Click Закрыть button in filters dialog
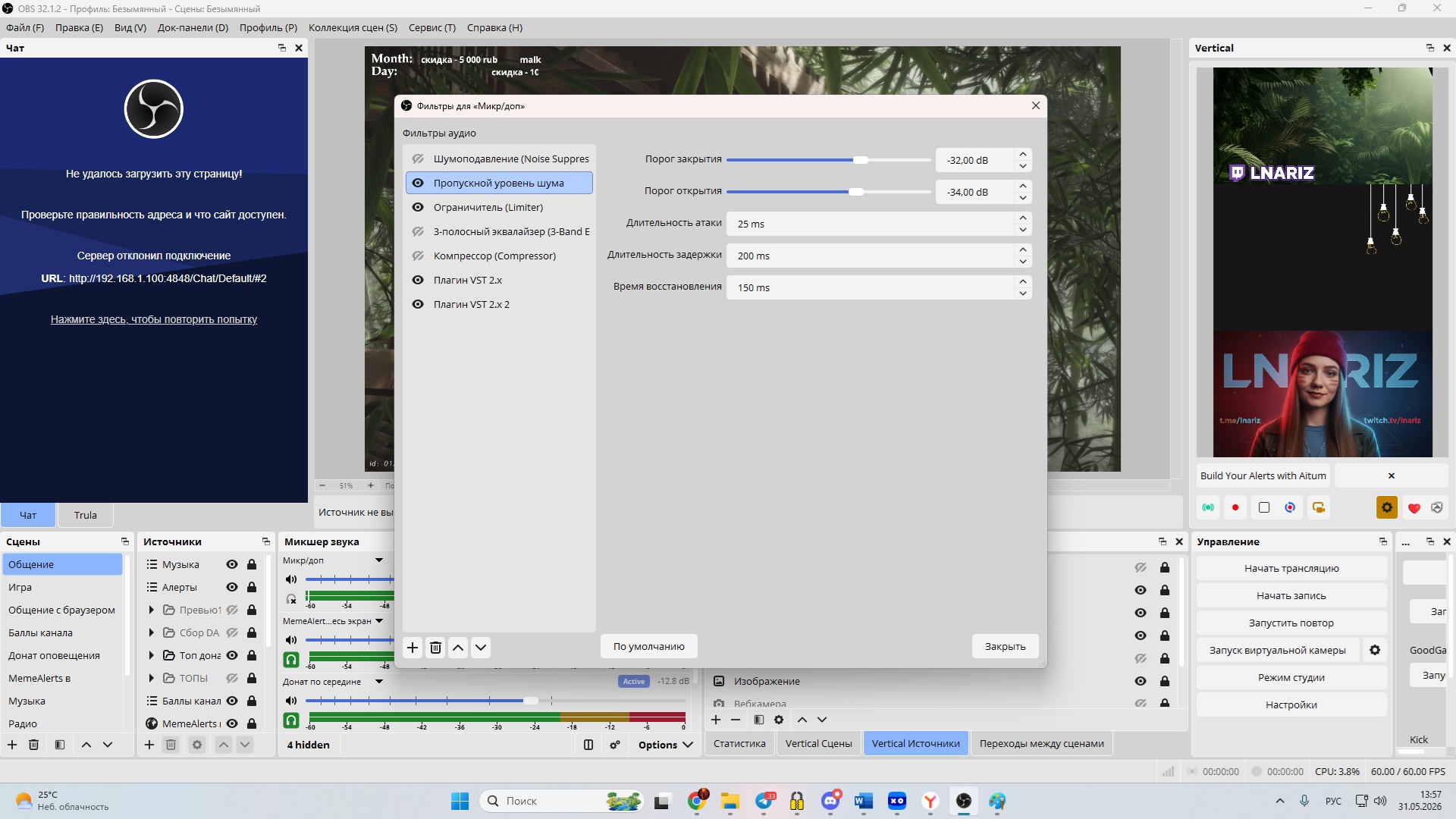Screen dimensions: 1456x819 coord(1005,646)
